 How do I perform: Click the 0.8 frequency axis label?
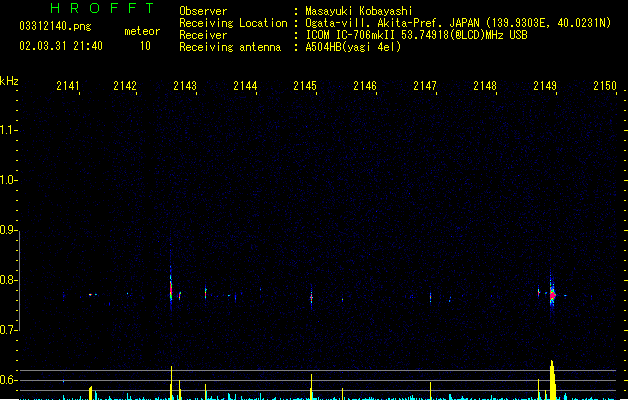8,280
